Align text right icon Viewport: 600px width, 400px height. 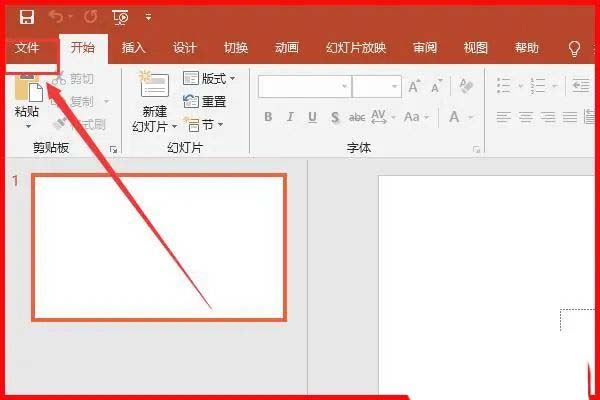pos(548,117)
